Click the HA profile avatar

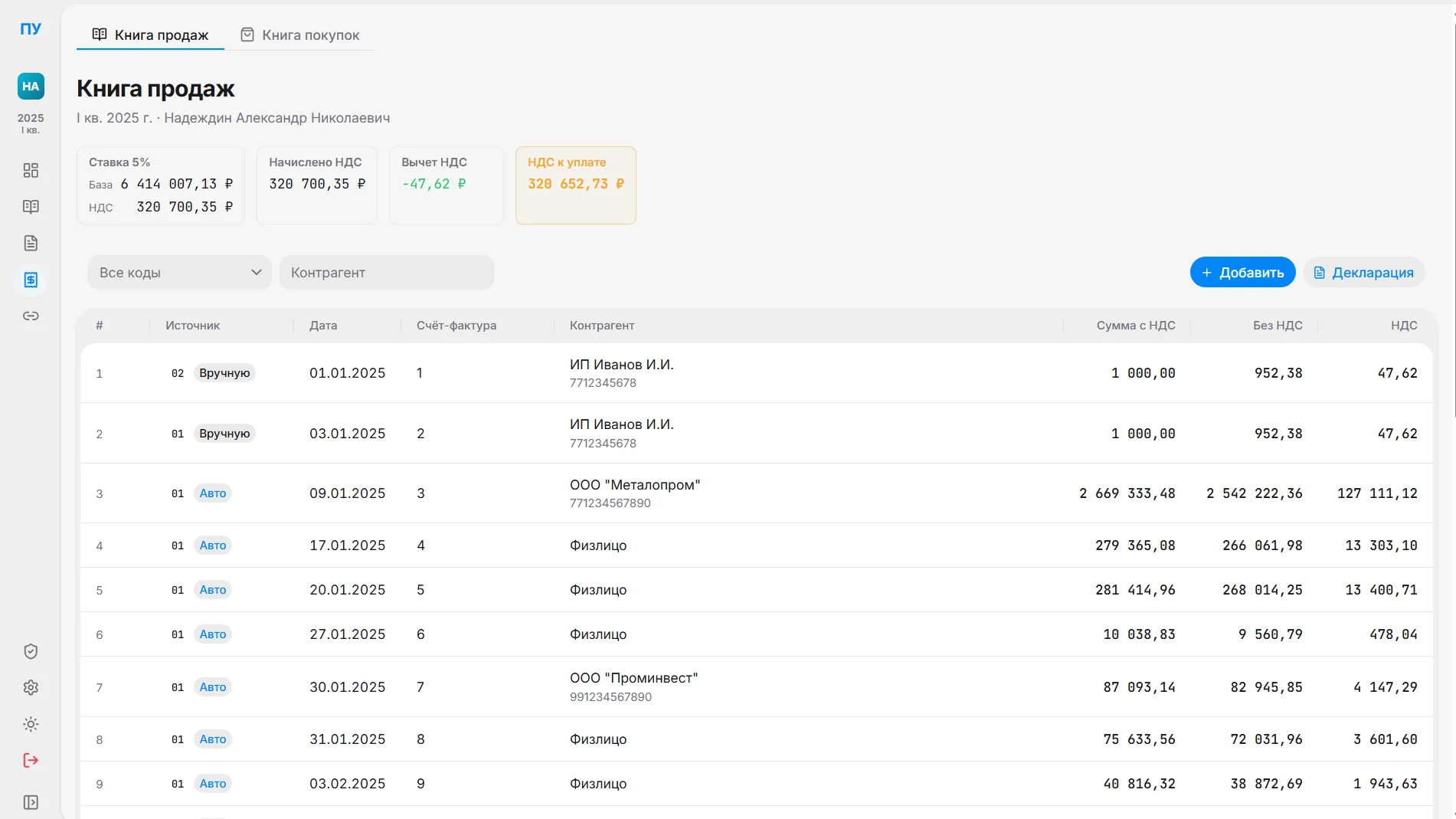click(31, 87)
